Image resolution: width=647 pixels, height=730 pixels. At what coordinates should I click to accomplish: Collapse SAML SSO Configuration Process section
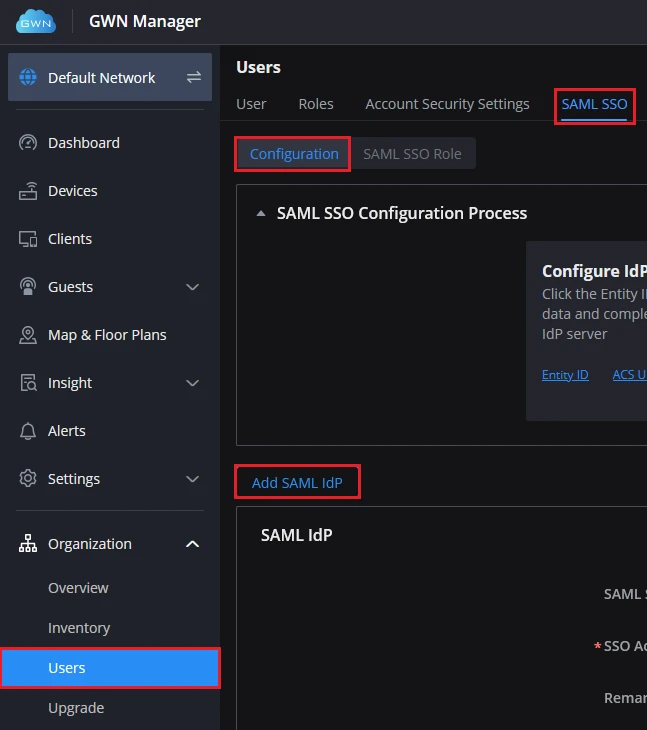tap(261, 213)
